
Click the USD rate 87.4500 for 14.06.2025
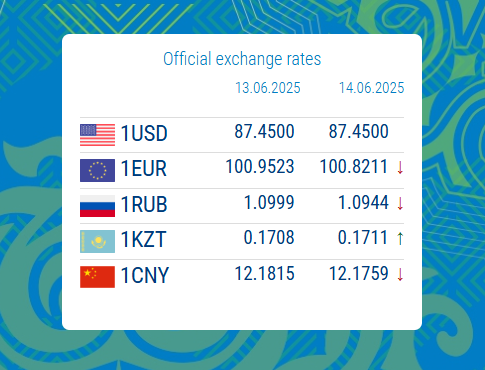(x=359, y=131)
